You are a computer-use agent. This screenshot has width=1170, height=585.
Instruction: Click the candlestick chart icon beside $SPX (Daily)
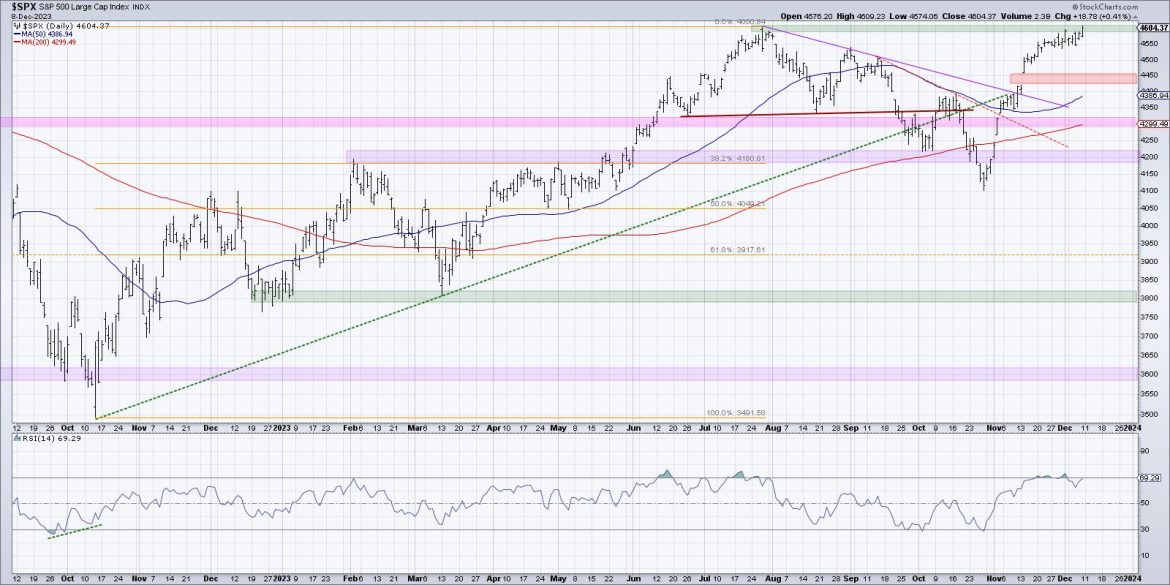[16, 24]
